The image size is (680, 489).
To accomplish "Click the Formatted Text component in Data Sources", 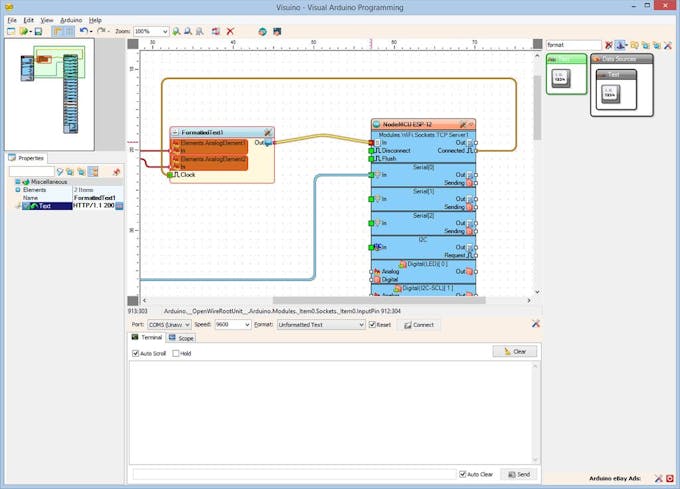I will tap(612, 93).
